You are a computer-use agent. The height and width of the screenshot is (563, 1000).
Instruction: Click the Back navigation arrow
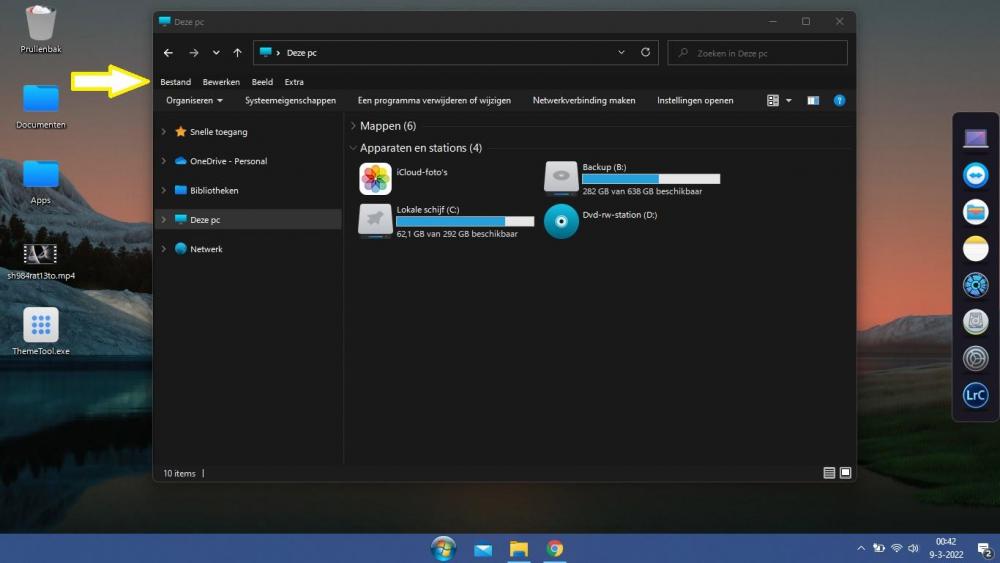pos(168,53)
